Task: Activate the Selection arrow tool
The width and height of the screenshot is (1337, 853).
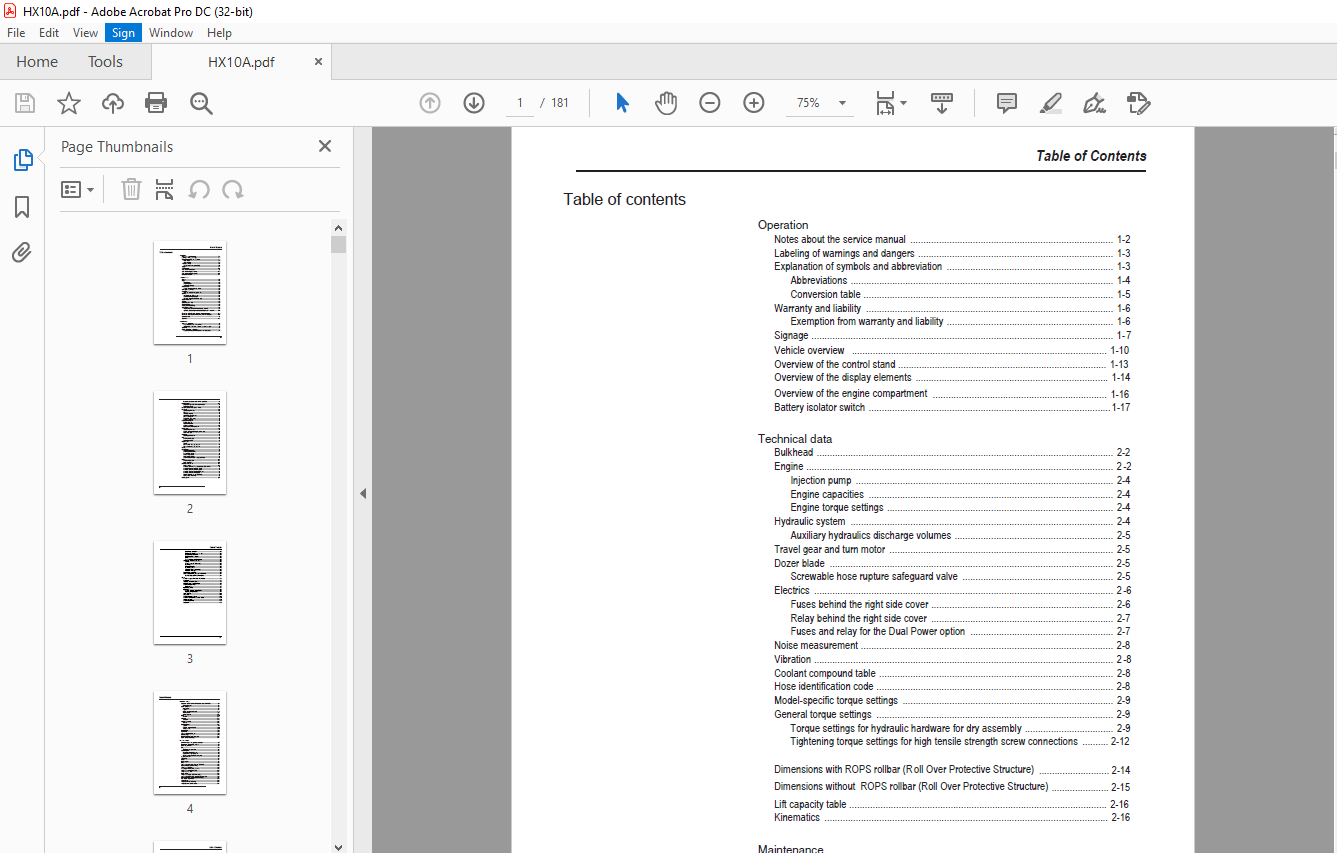Action: [x=622, y=103]
